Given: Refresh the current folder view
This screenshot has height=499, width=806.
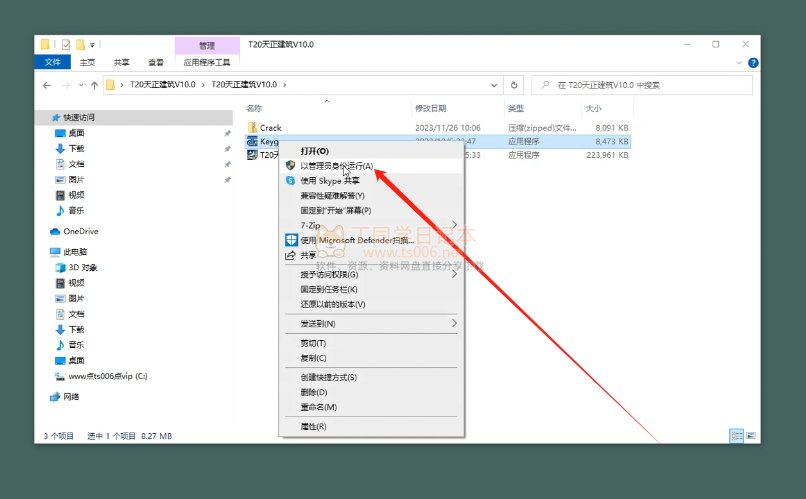Looking at the screenshot, I should click(514, 85).
